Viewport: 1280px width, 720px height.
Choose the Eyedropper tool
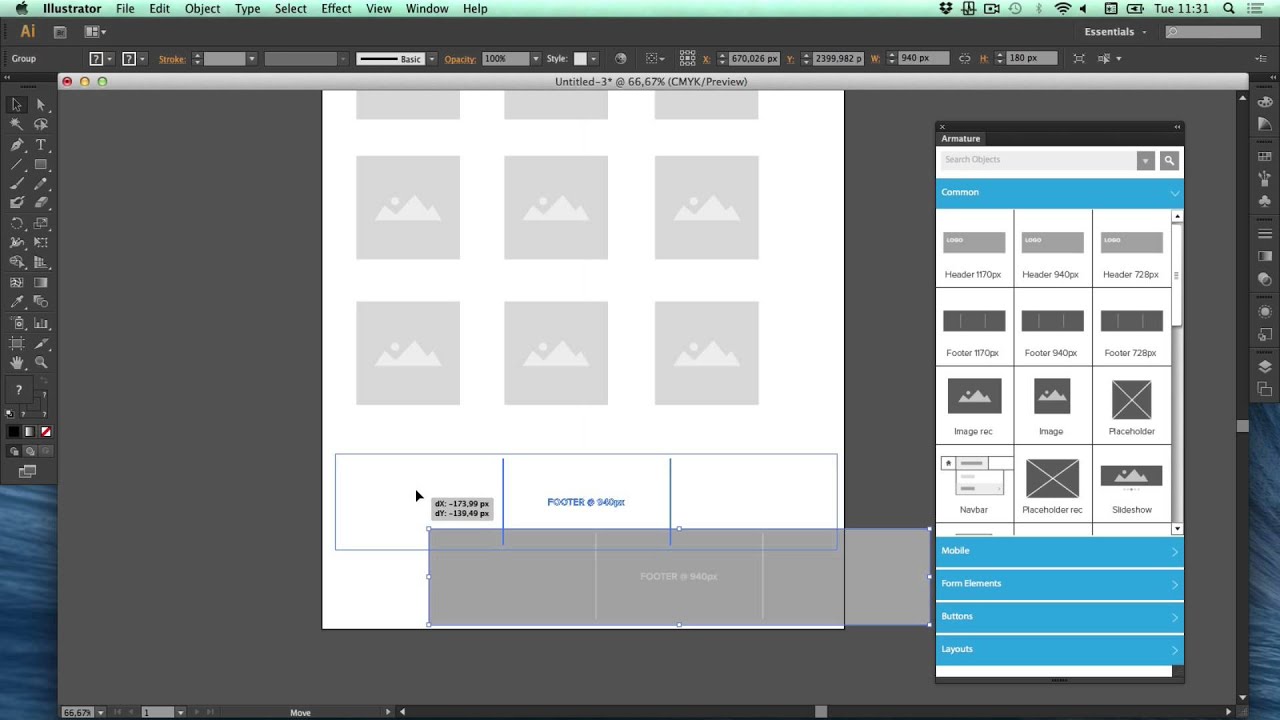pos(17,302)
